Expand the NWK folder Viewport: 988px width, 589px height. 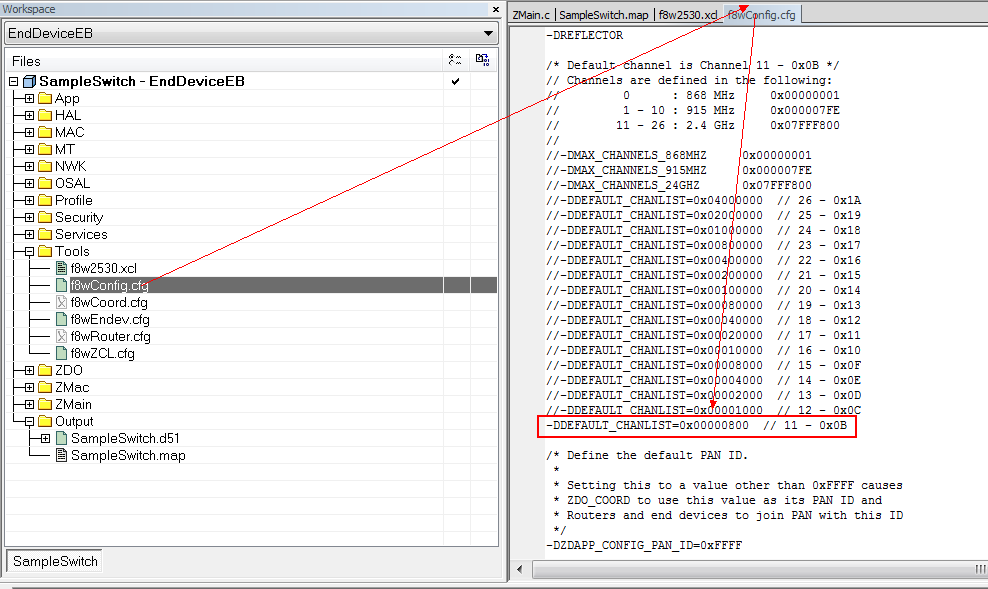coord(30,167)
